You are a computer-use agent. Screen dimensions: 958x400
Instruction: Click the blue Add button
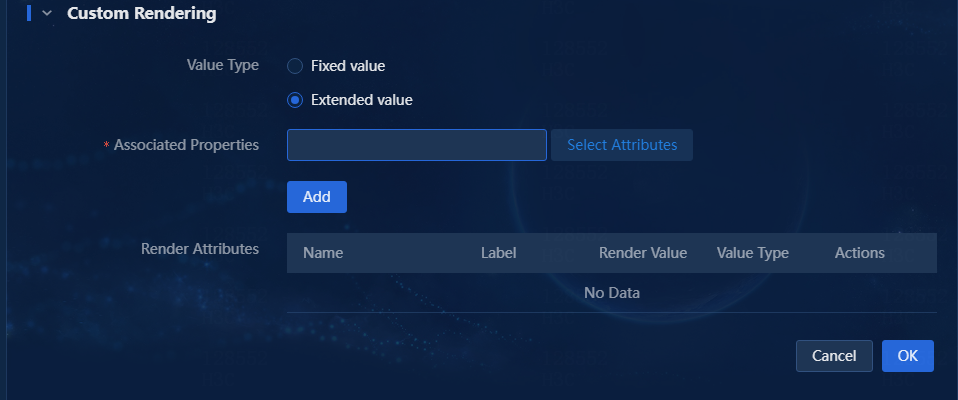[x=316, y=197]
